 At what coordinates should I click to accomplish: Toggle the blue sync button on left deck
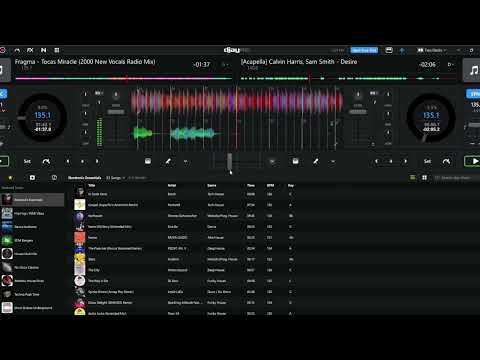coord(3,94)
